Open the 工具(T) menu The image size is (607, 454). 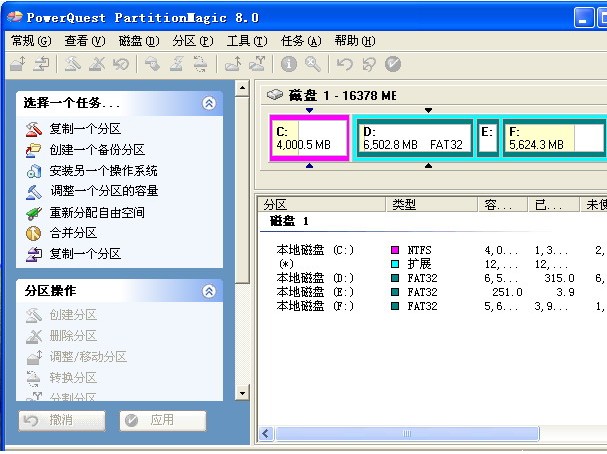(x=247, y=41)
